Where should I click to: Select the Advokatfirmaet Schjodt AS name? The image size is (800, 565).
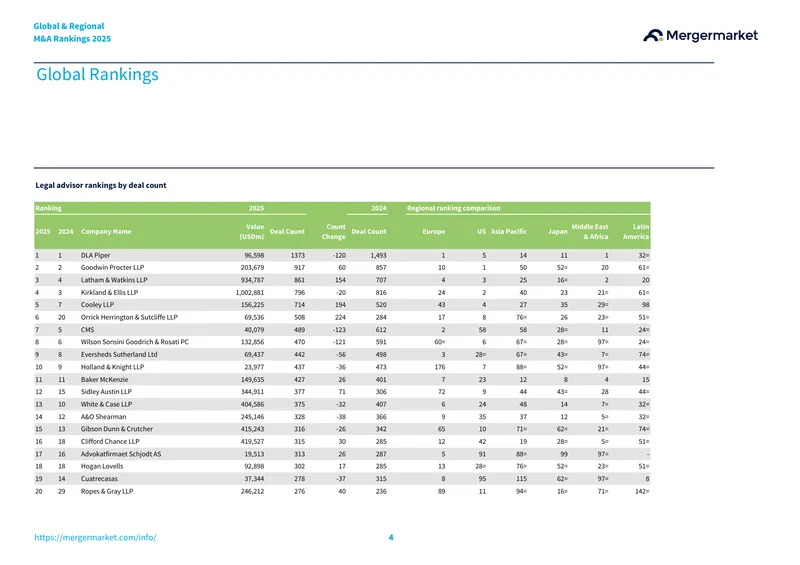point(120,454)
